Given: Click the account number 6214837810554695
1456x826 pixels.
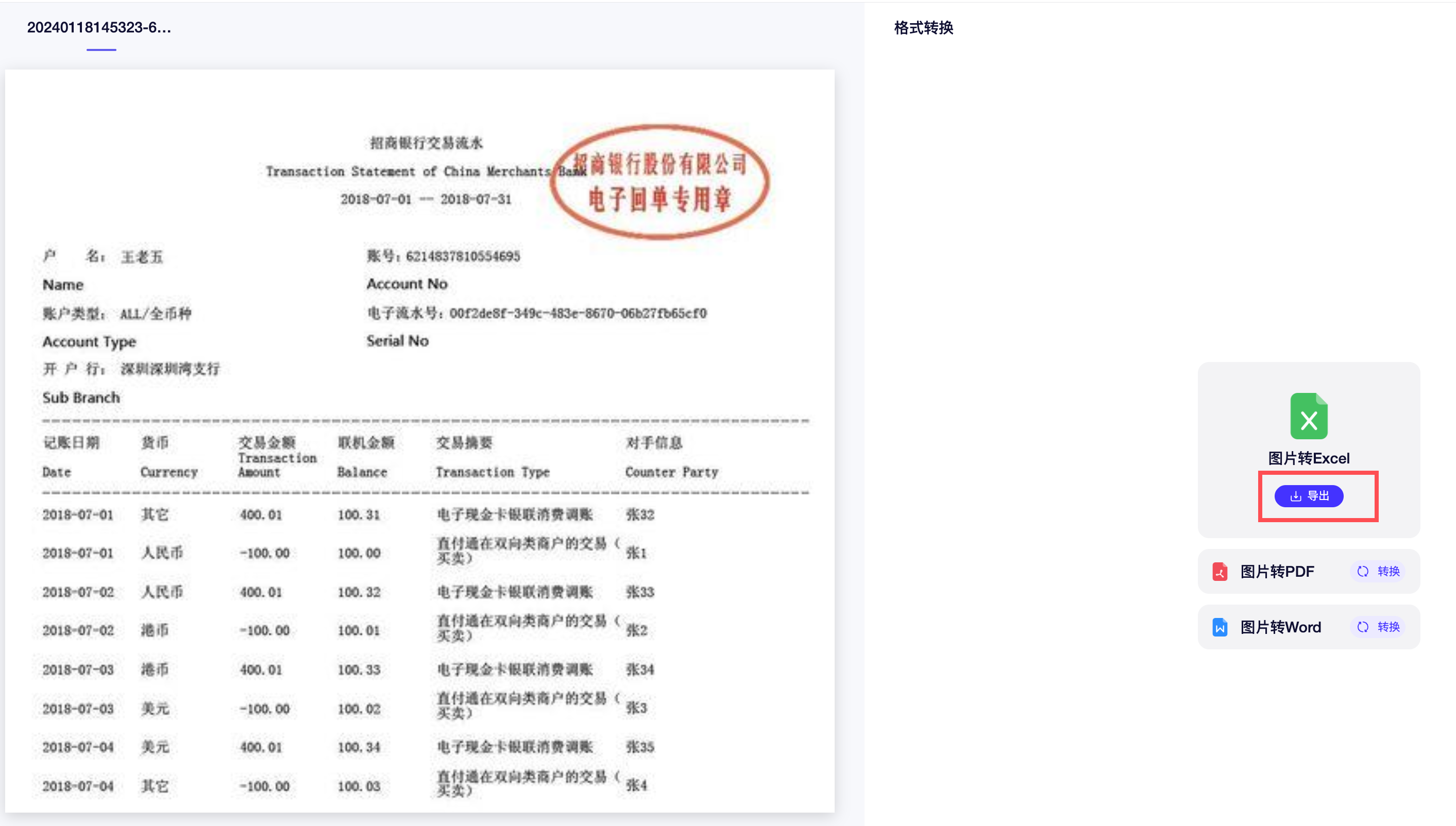Looking at the screenshot, I should click(x=463, y=256).
